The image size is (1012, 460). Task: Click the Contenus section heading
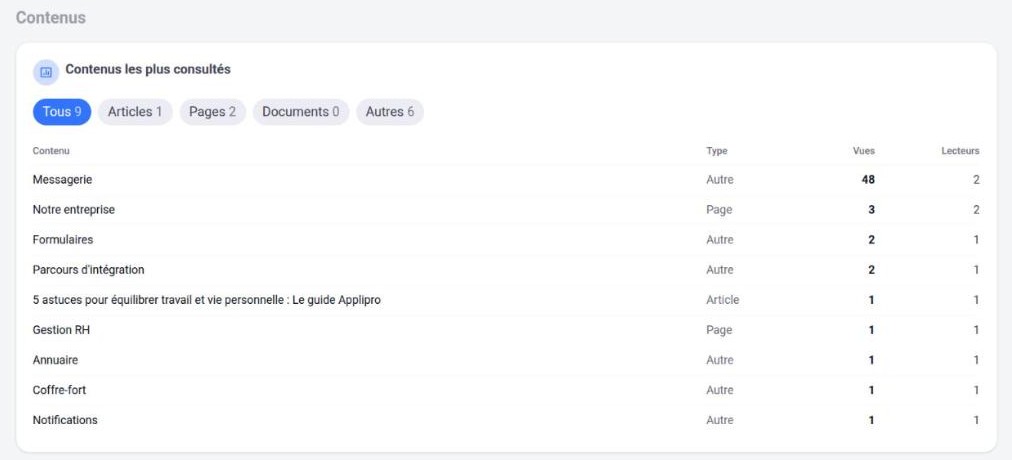point(51,18)
